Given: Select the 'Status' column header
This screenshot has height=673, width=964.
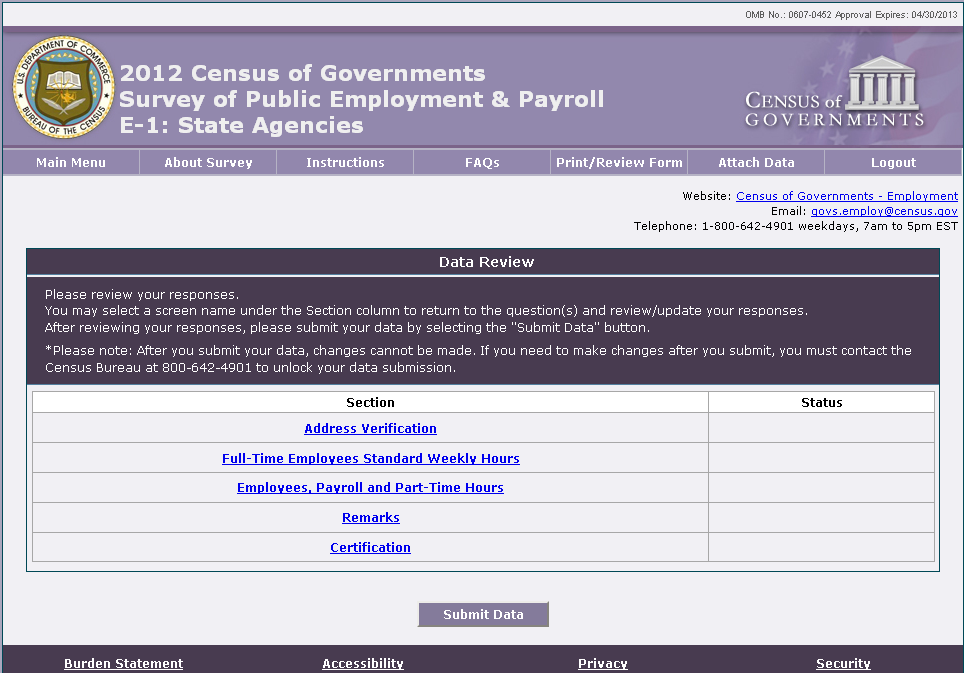Looking at the screenshot, I should 821,403.
